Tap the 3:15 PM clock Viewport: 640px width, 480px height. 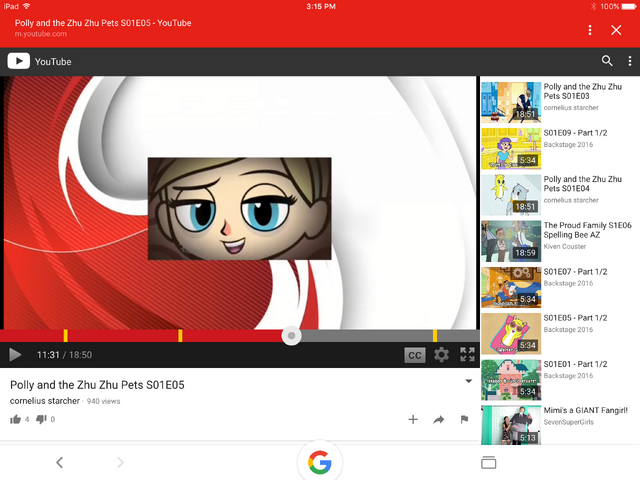[x=321, y=6]
